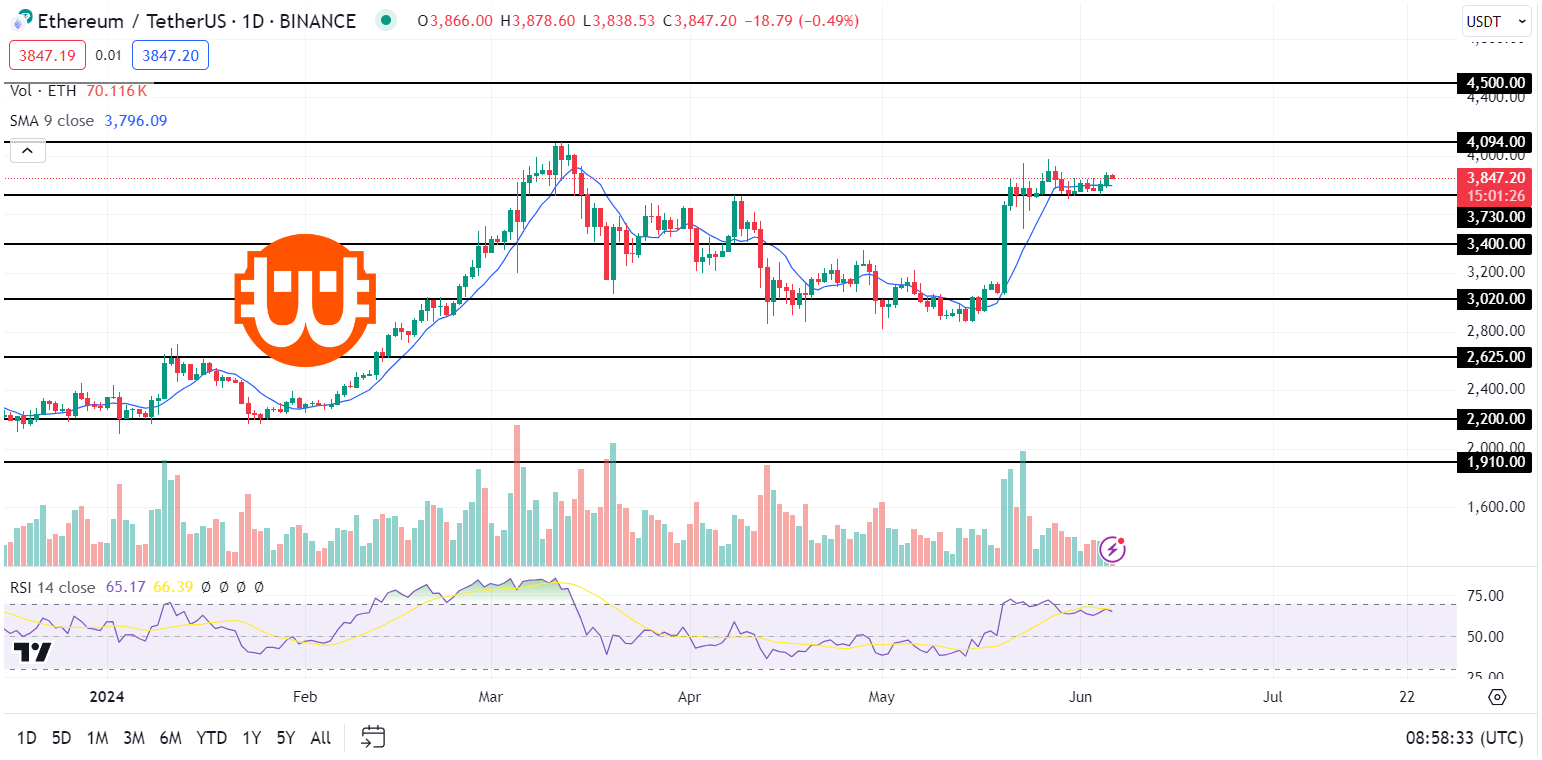Collapse the indicator legend with the arrow button
The height and width of the screenshot is (760, 1542).
click(27, 152)
